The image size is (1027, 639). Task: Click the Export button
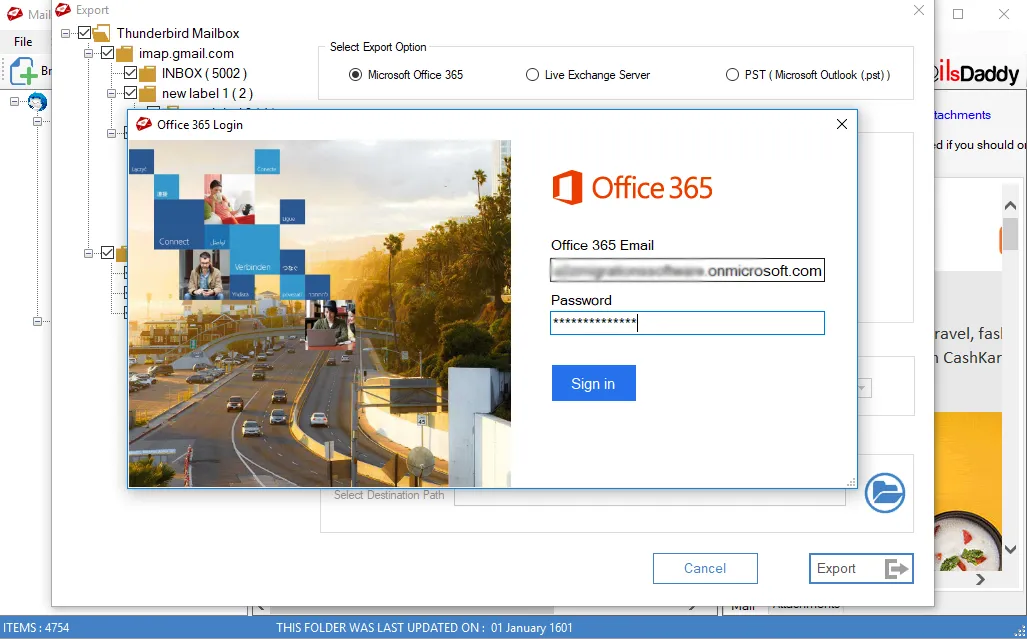(x=861, y=568)
